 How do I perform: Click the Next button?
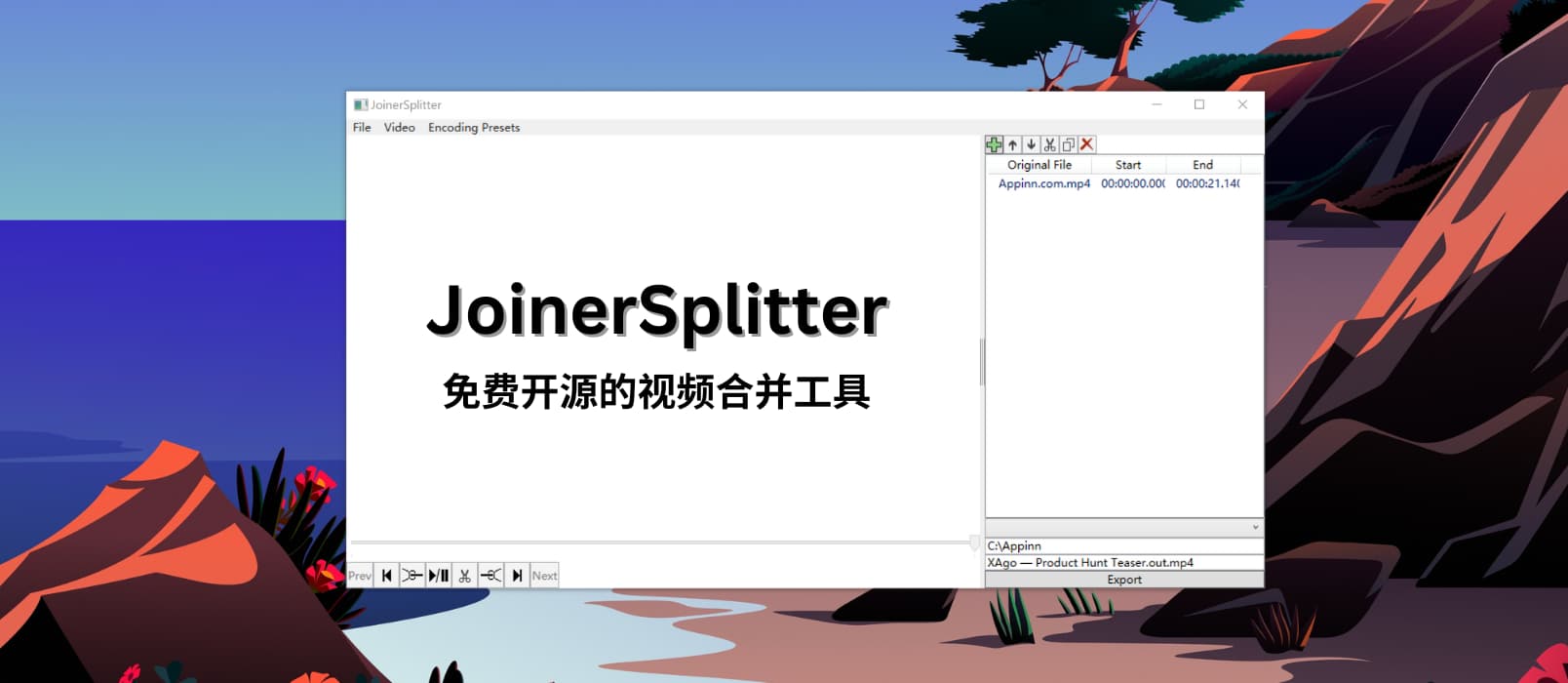click(x=545, y=576)
